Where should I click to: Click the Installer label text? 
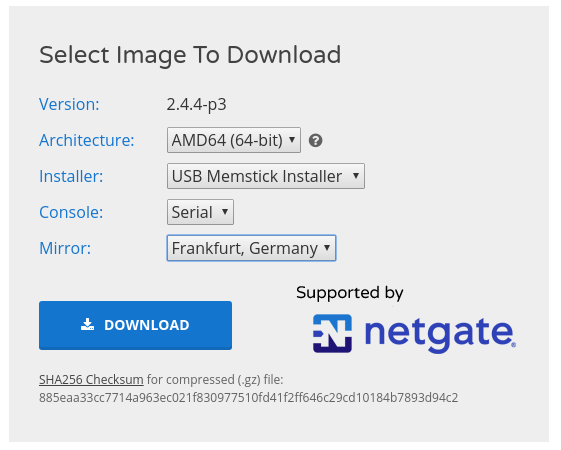point(71,176)
